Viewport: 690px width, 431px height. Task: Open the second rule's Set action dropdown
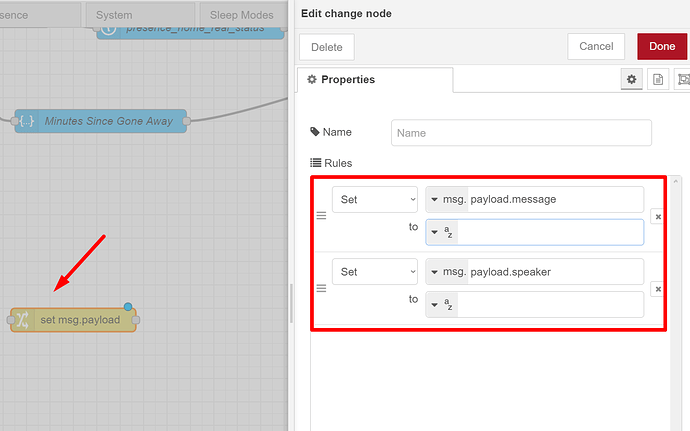click(x=375, y=272)
